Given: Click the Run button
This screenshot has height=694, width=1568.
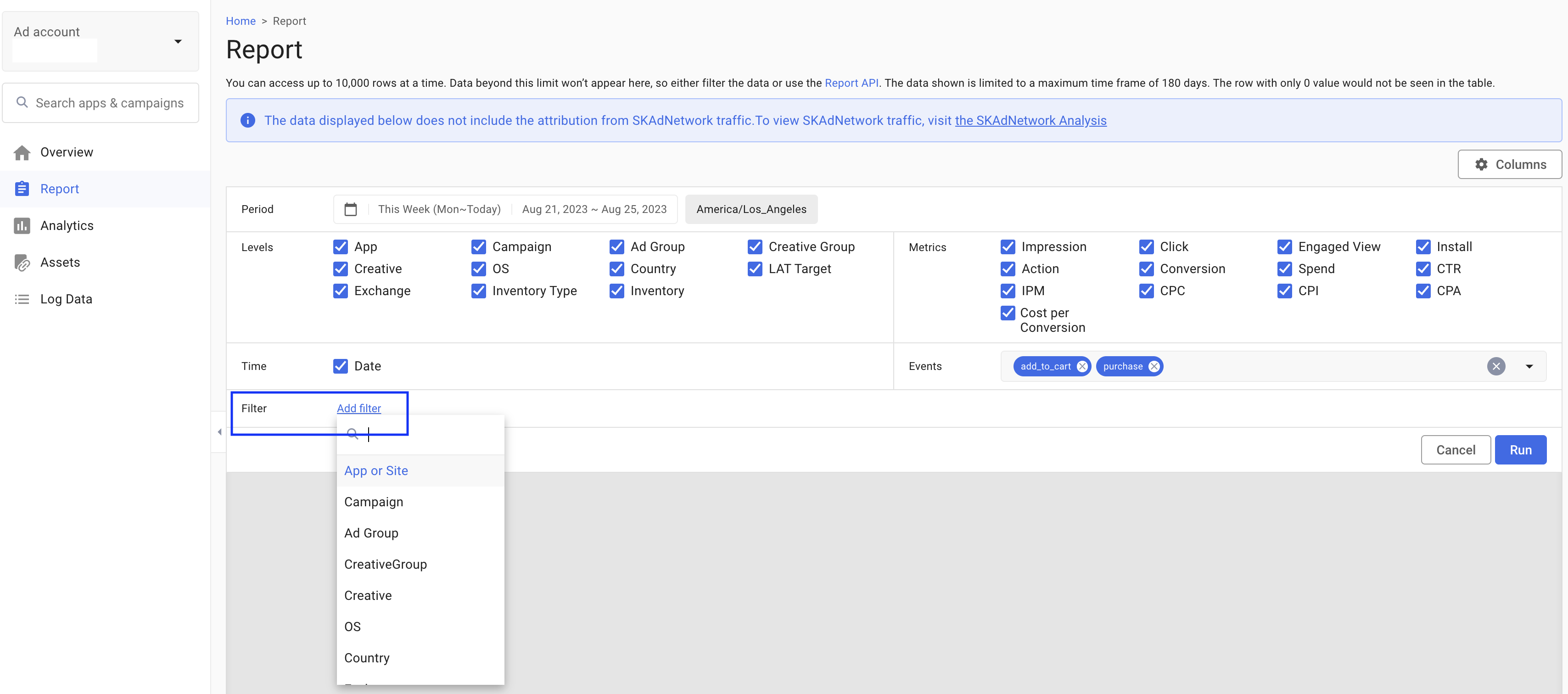Looking at the screenshot, I should click(1521, 449).
